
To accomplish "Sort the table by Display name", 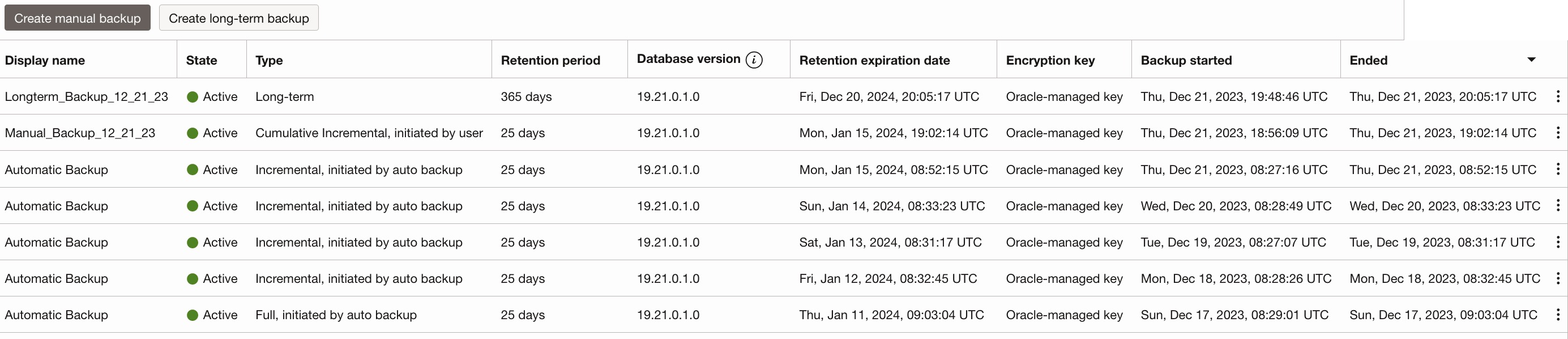I will (45, 60).
